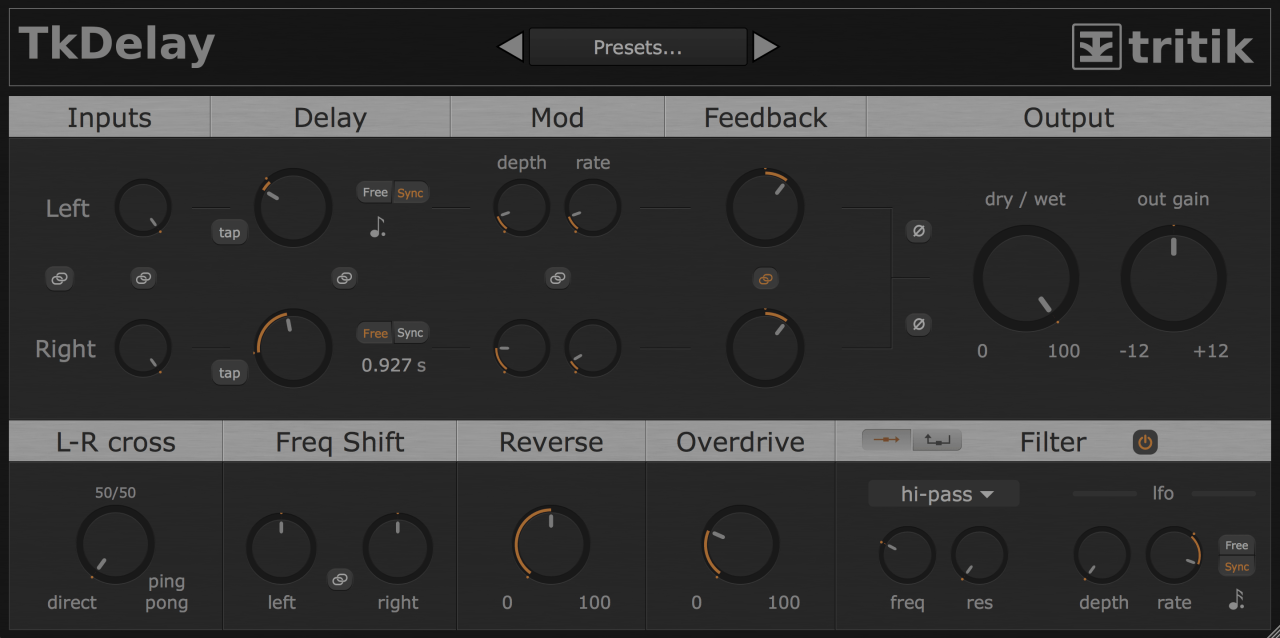Screen dimensions: 1280x638
Task: Click the filter LFO rate knob
Action: (1174, 555)
